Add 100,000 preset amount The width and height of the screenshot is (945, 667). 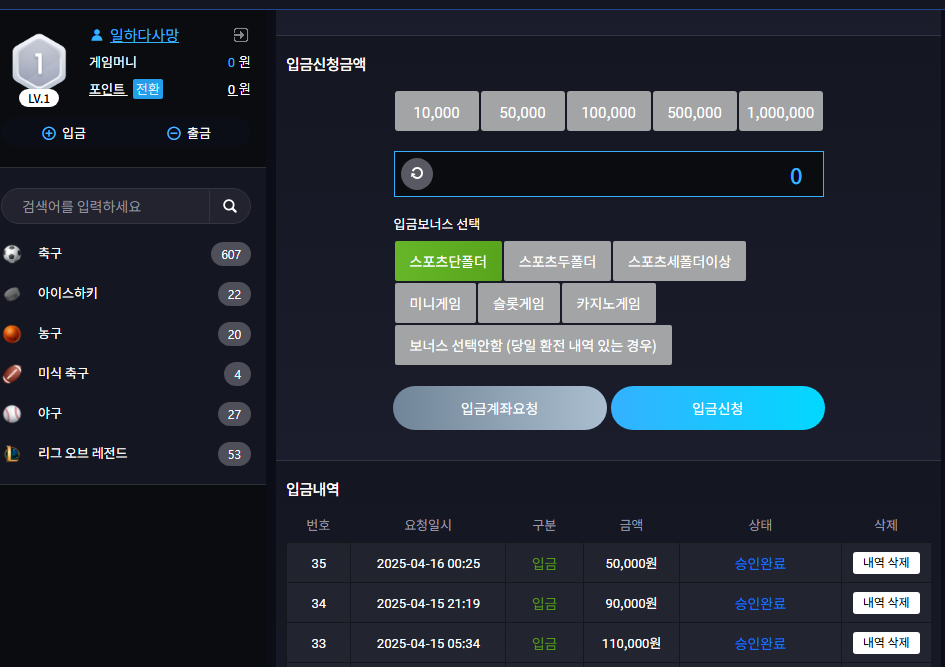608,111
